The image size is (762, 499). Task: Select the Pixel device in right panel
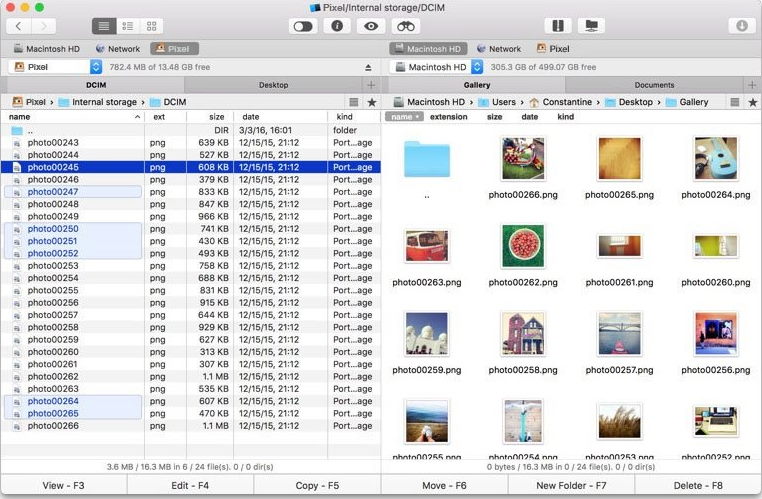(x=553, y=49)
